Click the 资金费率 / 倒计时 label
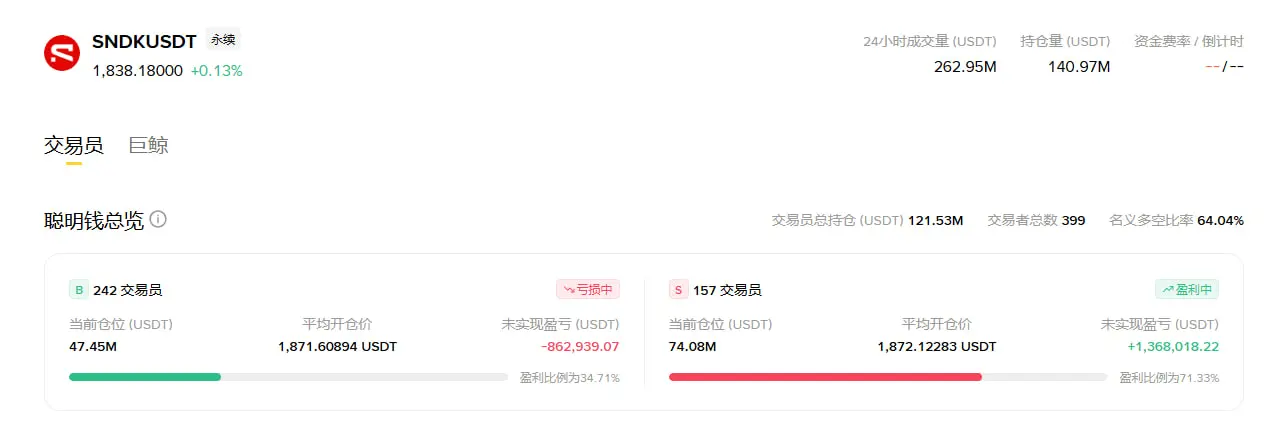This screenshot has height=433, width=1280. tap(1189, 42)
